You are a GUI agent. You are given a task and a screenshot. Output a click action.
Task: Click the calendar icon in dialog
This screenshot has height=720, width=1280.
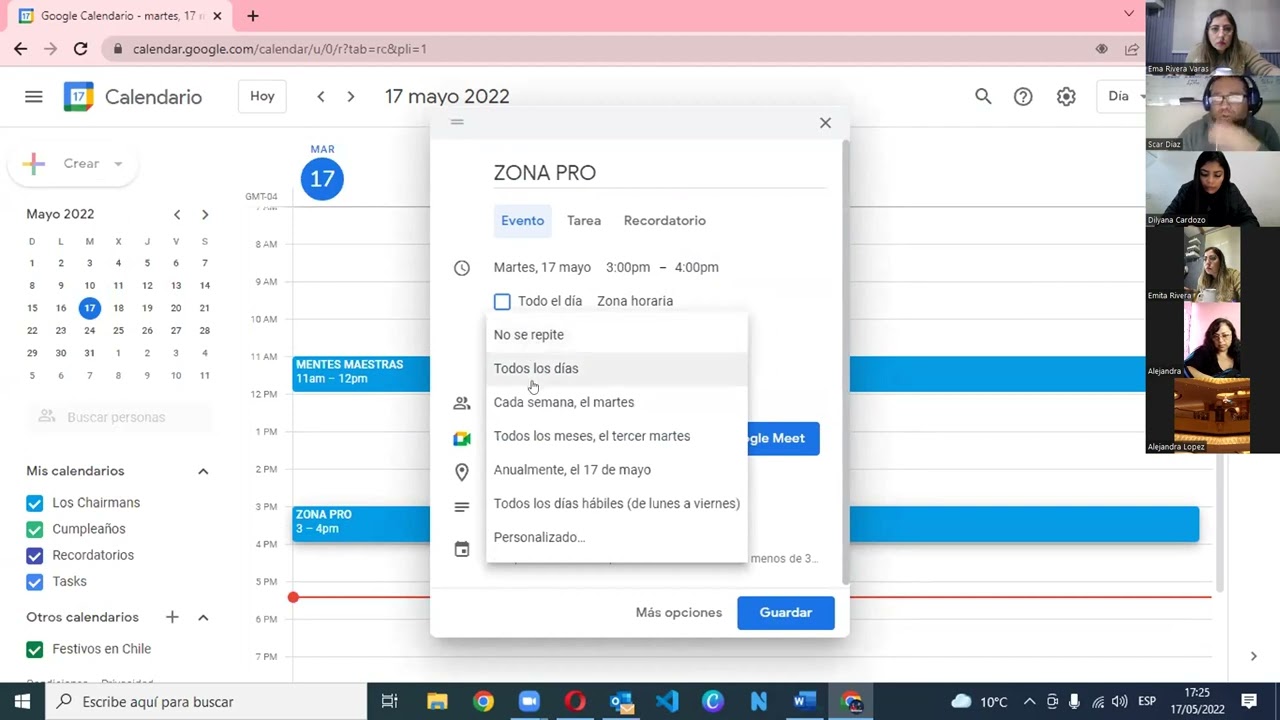[x=462, y=549]
